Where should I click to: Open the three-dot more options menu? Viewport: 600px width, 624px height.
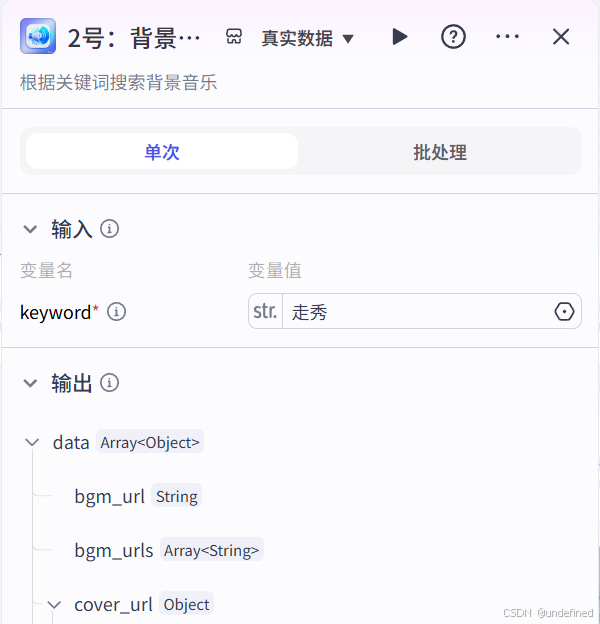pyautogui.click(x=507, y=37)
